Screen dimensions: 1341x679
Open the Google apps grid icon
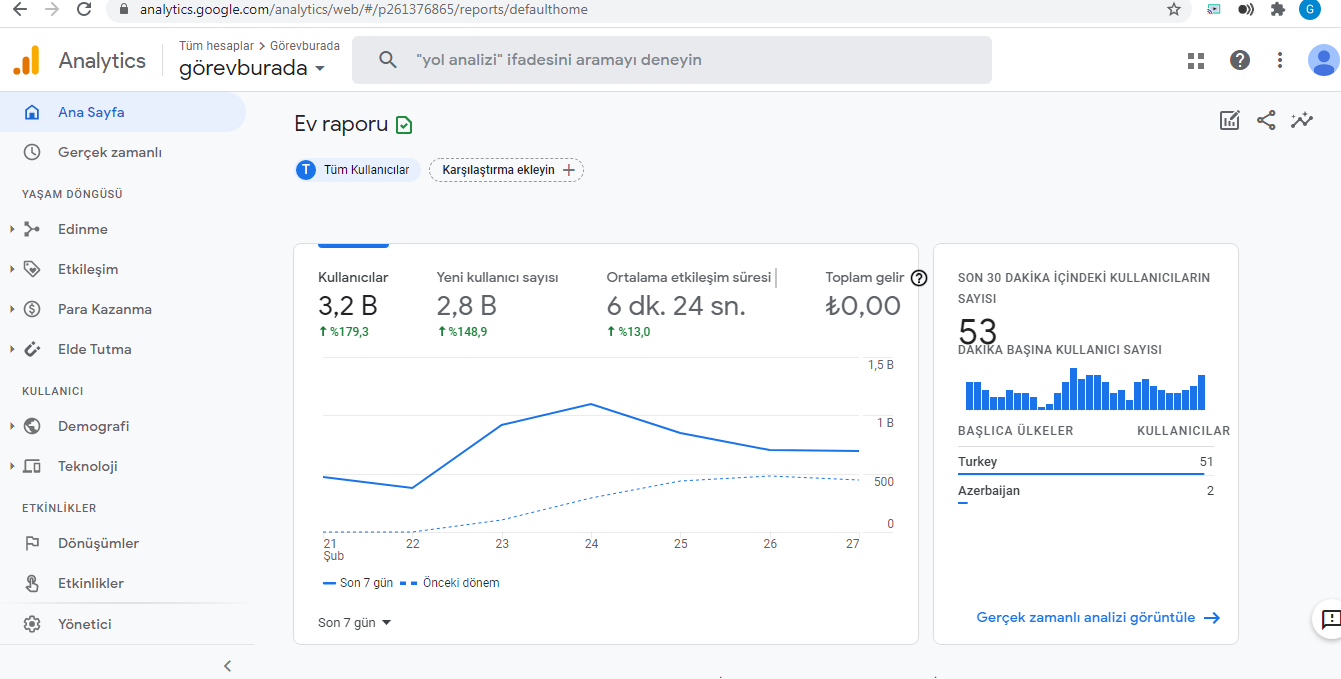tap(1196, 60)
